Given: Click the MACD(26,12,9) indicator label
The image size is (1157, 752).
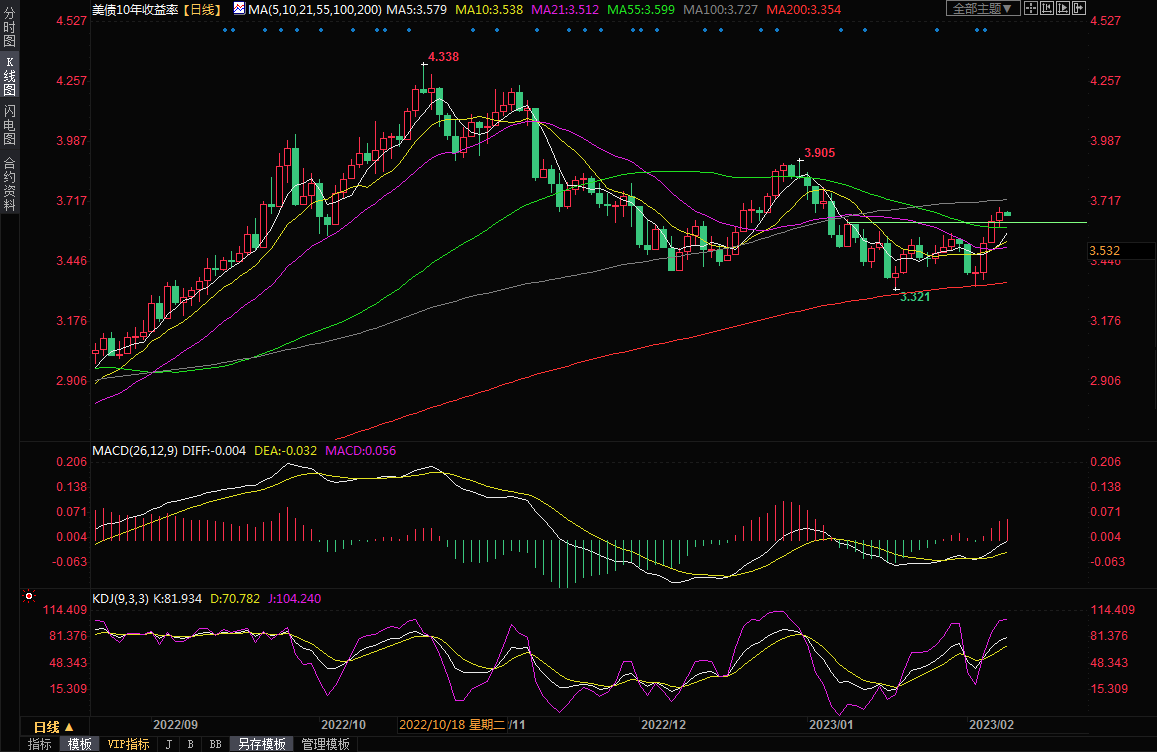Looking at the screenshot, I should pos(134,451).
